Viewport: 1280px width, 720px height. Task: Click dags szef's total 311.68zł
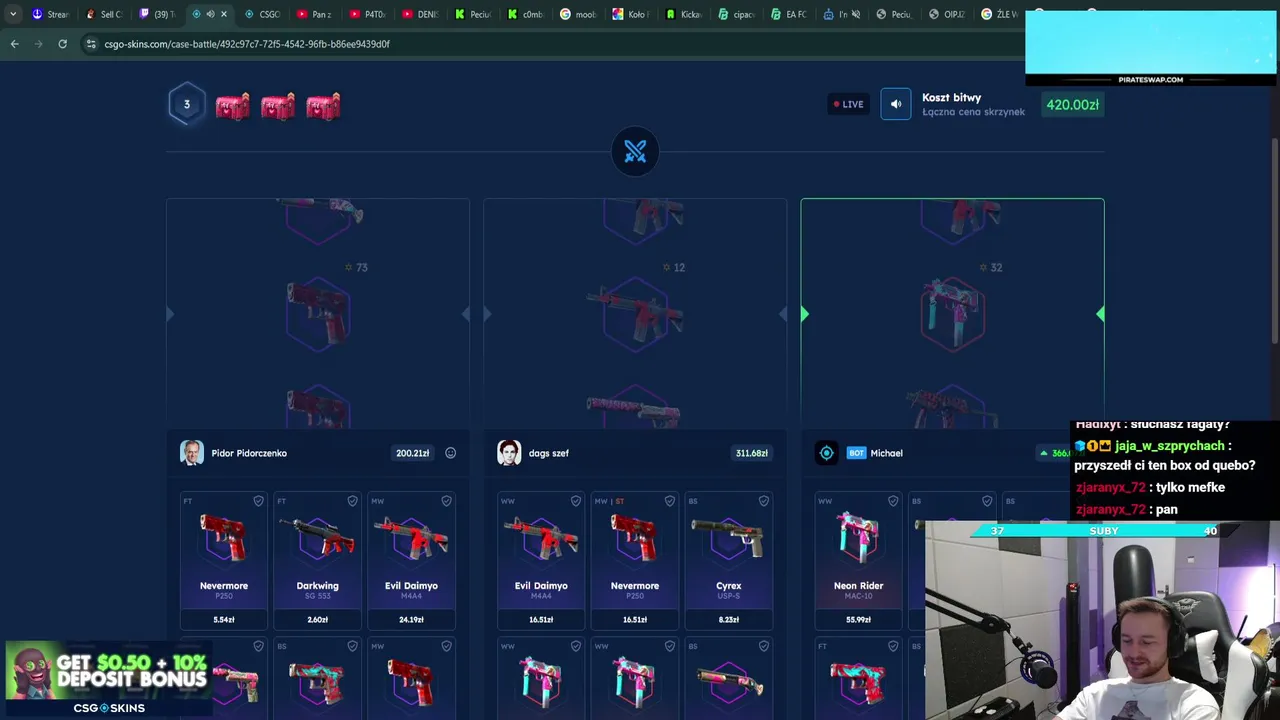pyautogui.click(x=752, y=453)
